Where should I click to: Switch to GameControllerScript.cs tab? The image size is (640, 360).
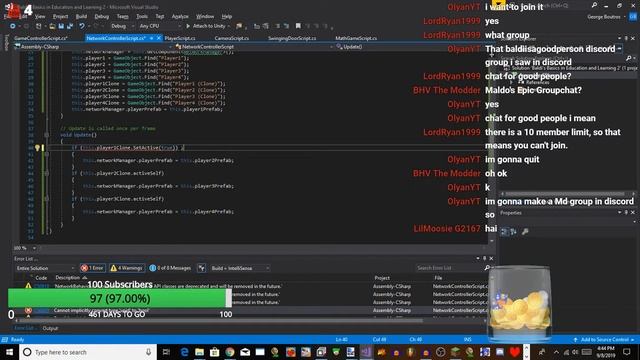tap(41, 38)
